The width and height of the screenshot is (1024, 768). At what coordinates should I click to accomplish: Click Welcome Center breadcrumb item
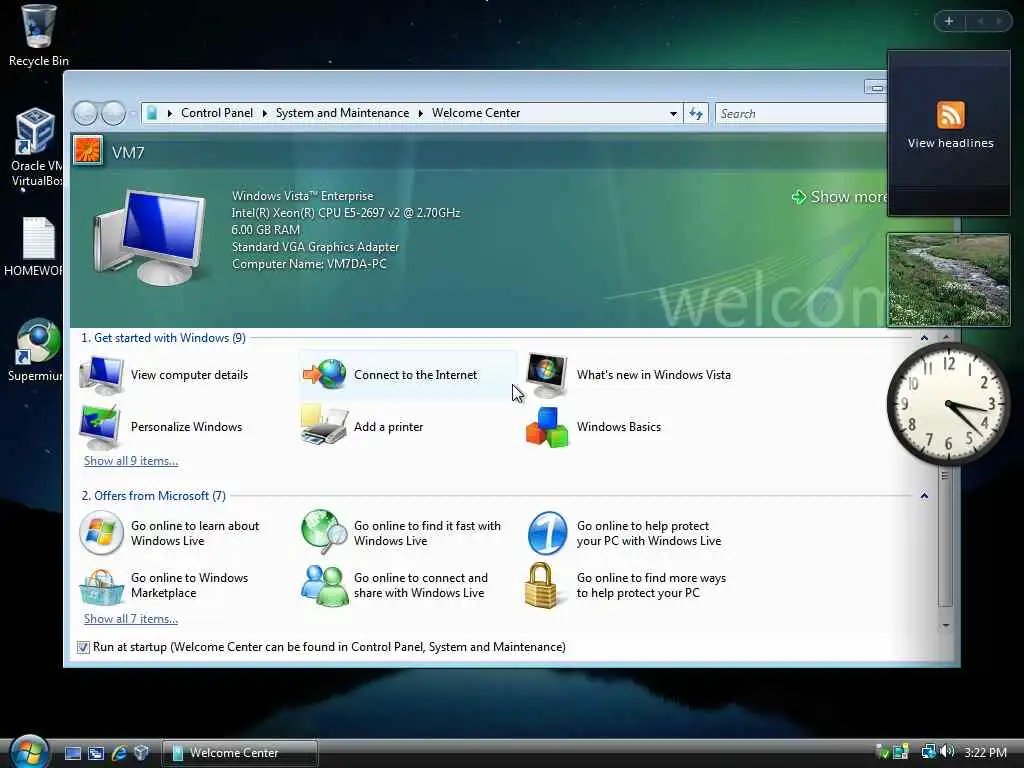click(476, 113)
